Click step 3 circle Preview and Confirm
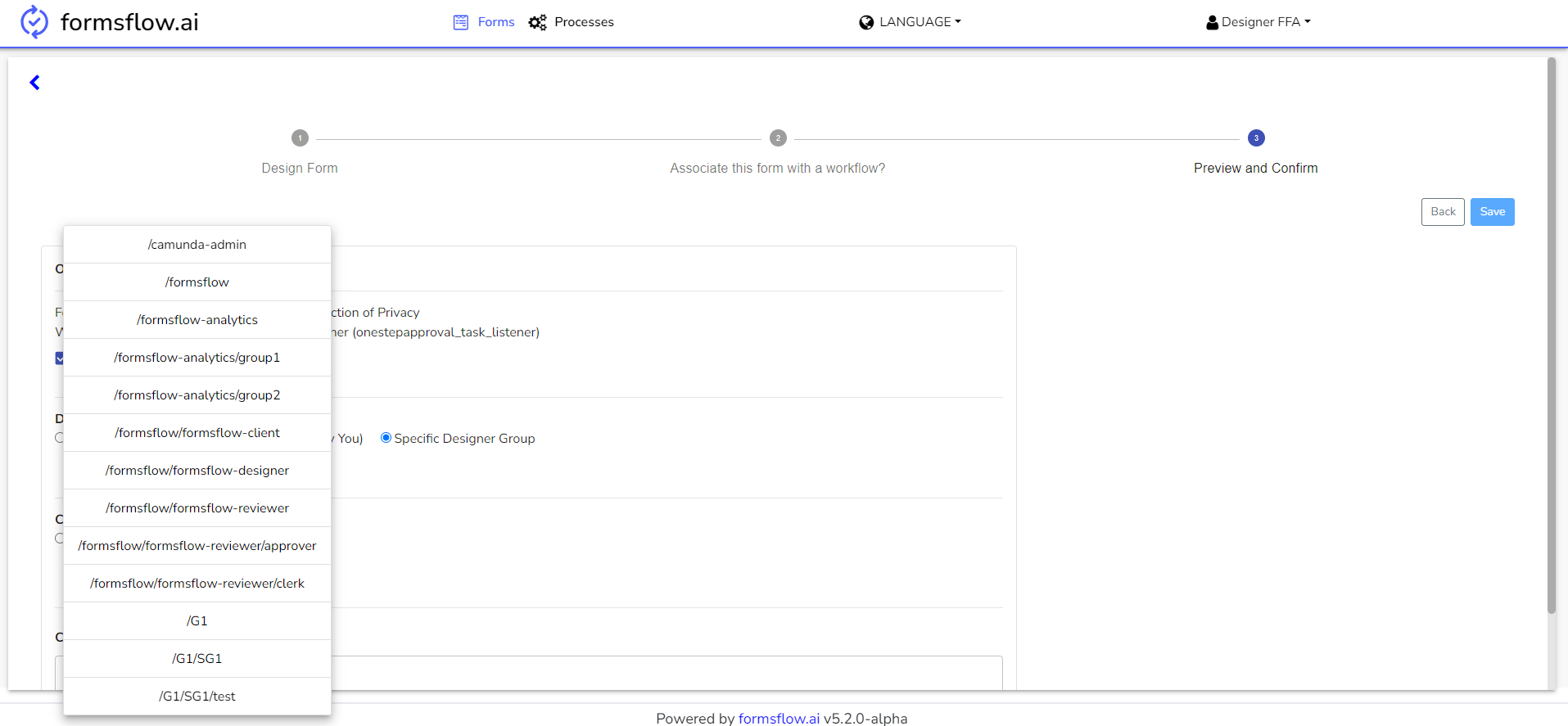 [x=1256, y=138]
